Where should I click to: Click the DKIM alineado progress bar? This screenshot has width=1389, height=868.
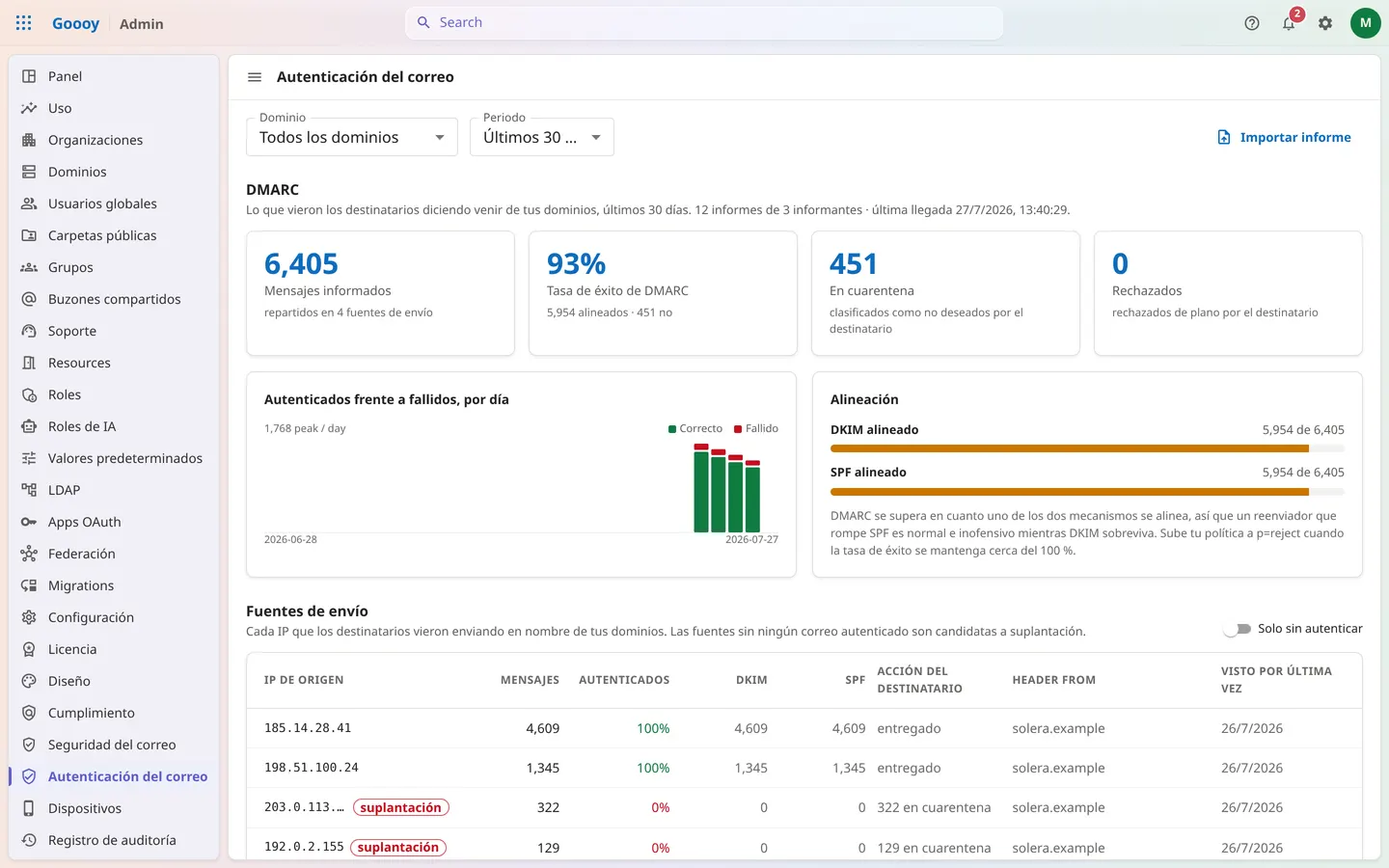(1087, 448)
